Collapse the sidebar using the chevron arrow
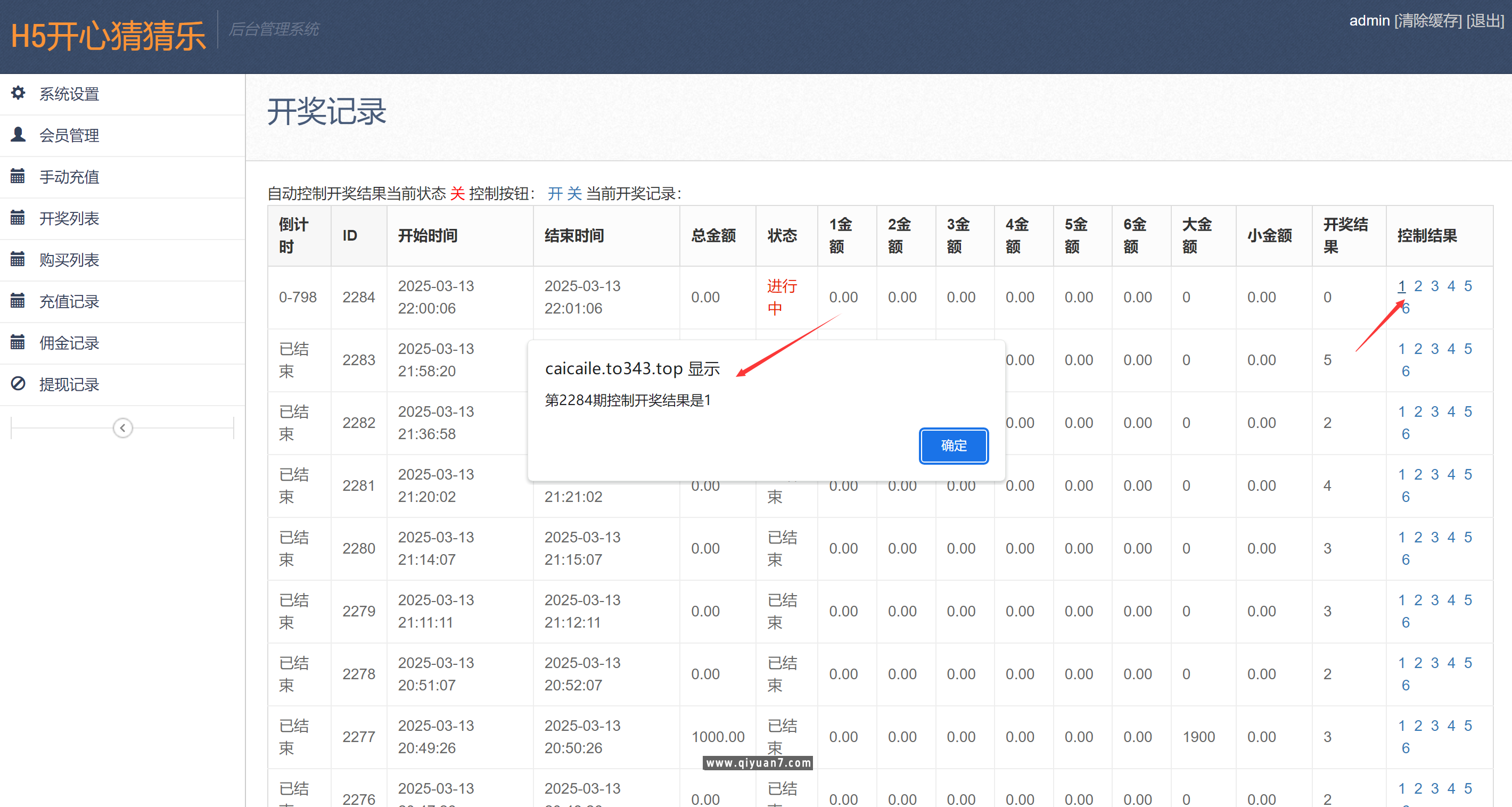This screenshot has height=807, width=1512. 122,428
